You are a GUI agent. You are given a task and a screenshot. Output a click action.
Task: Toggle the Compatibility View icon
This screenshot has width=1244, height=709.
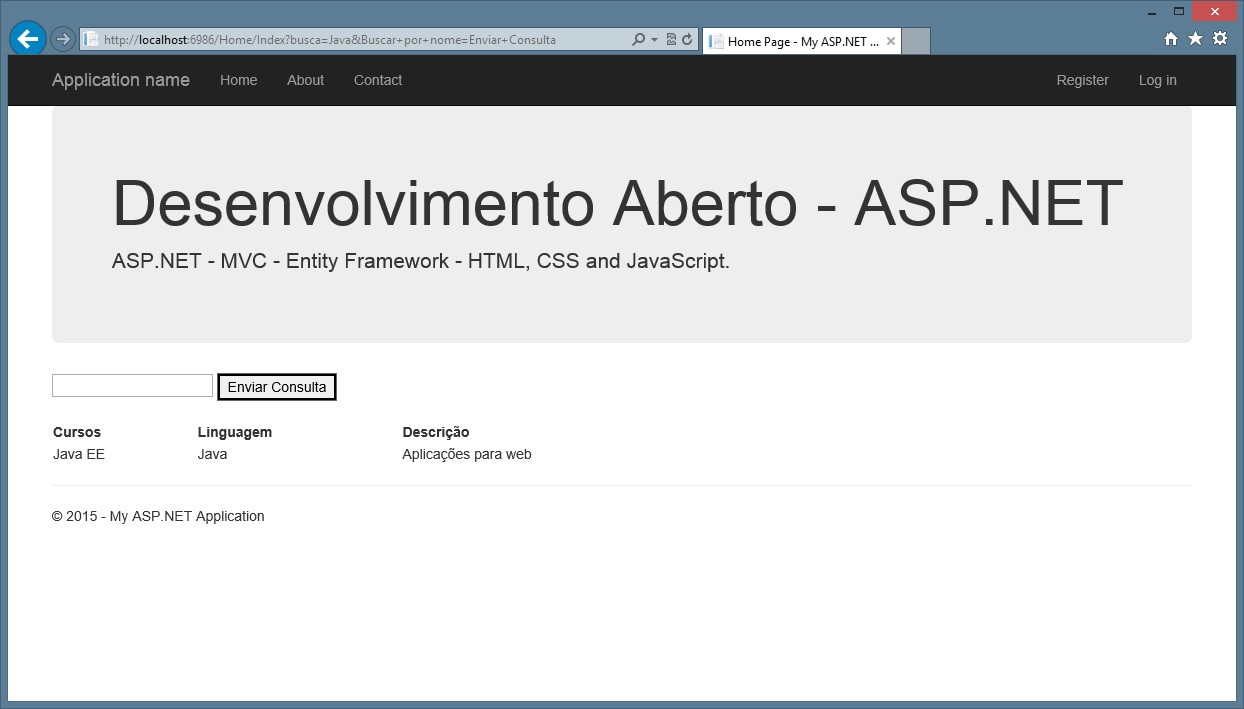[671, 40]
